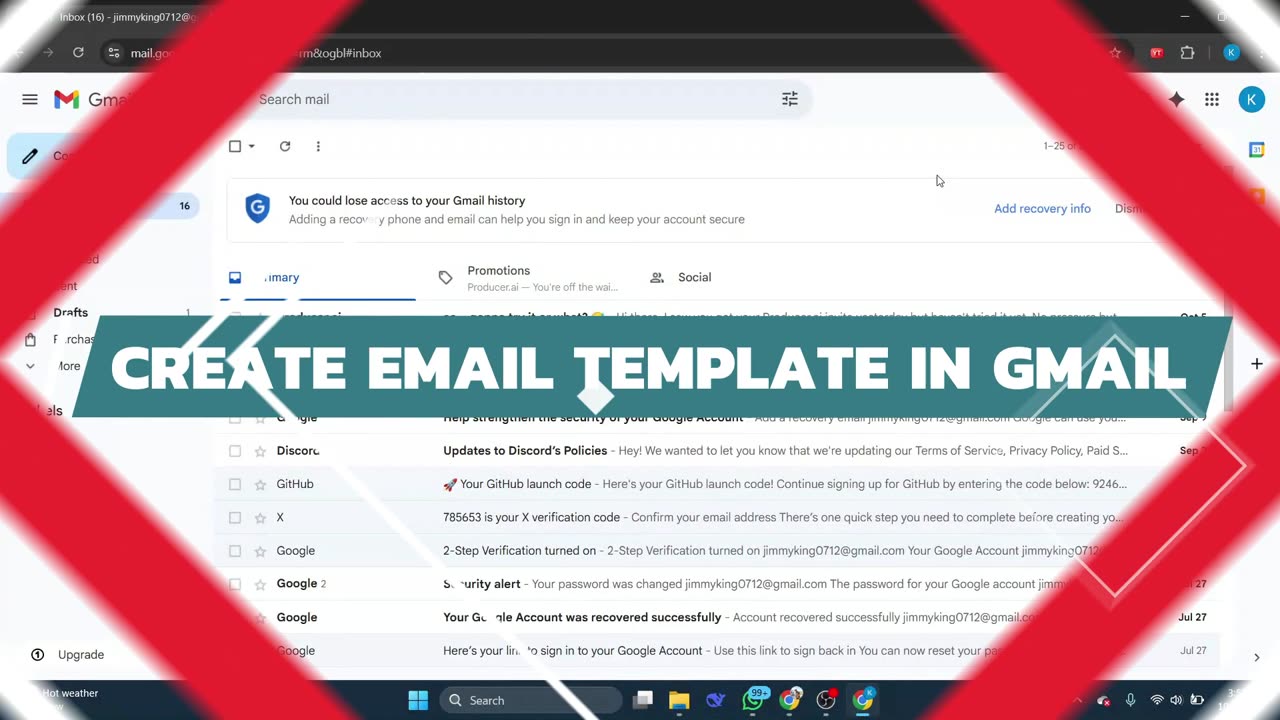Open the Calendar side panel icon
The width and height of the screenshot is (1280, 720).
pyautogui.click(x=1257, y=150)
